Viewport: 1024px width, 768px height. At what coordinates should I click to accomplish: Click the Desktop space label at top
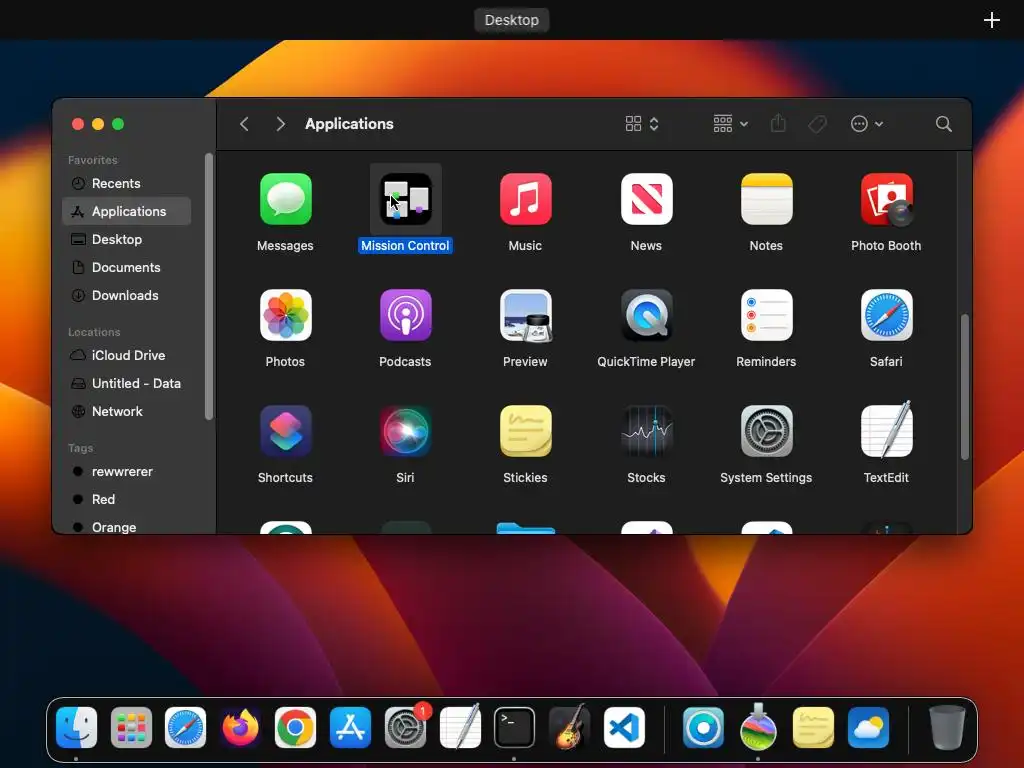tap(511, 20)
